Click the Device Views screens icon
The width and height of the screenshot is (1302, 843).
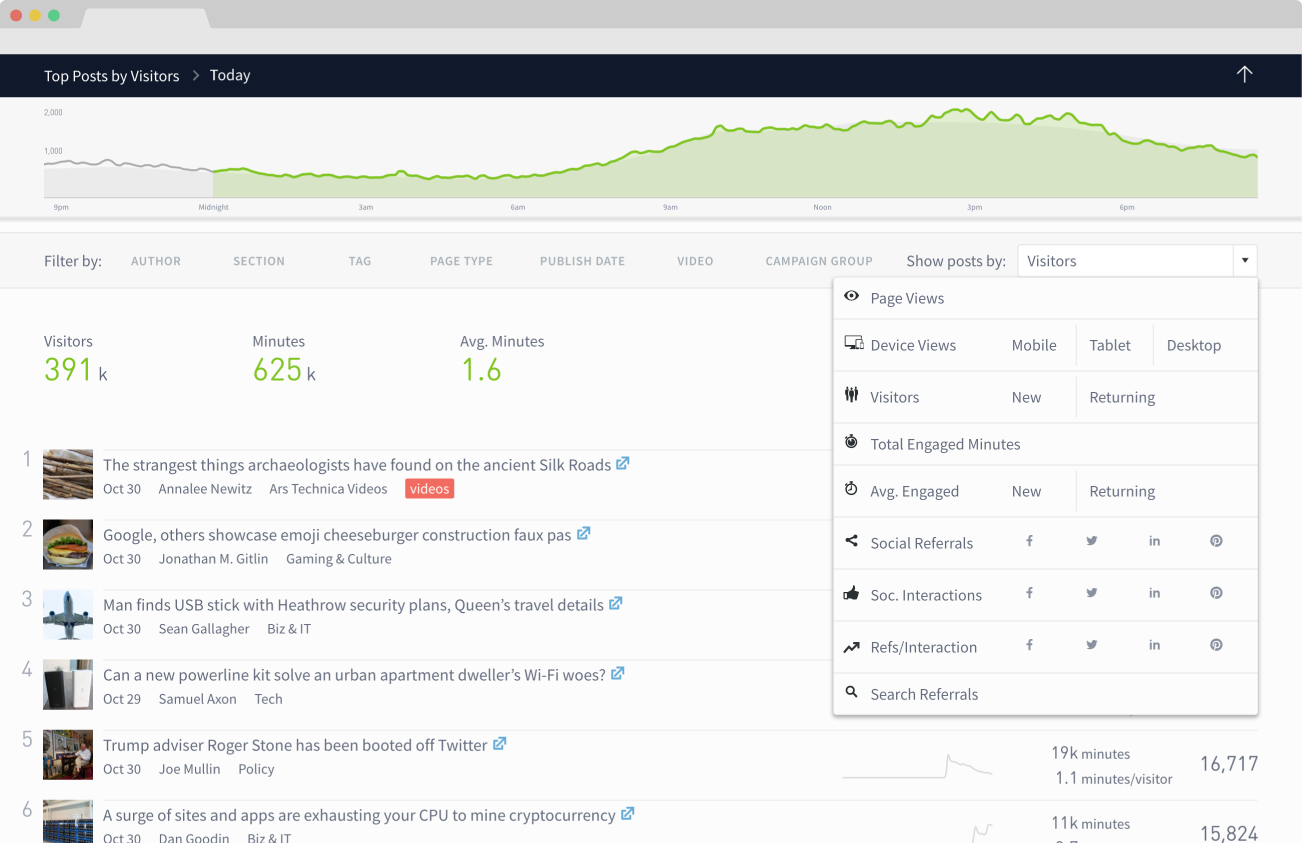(854, 342)
